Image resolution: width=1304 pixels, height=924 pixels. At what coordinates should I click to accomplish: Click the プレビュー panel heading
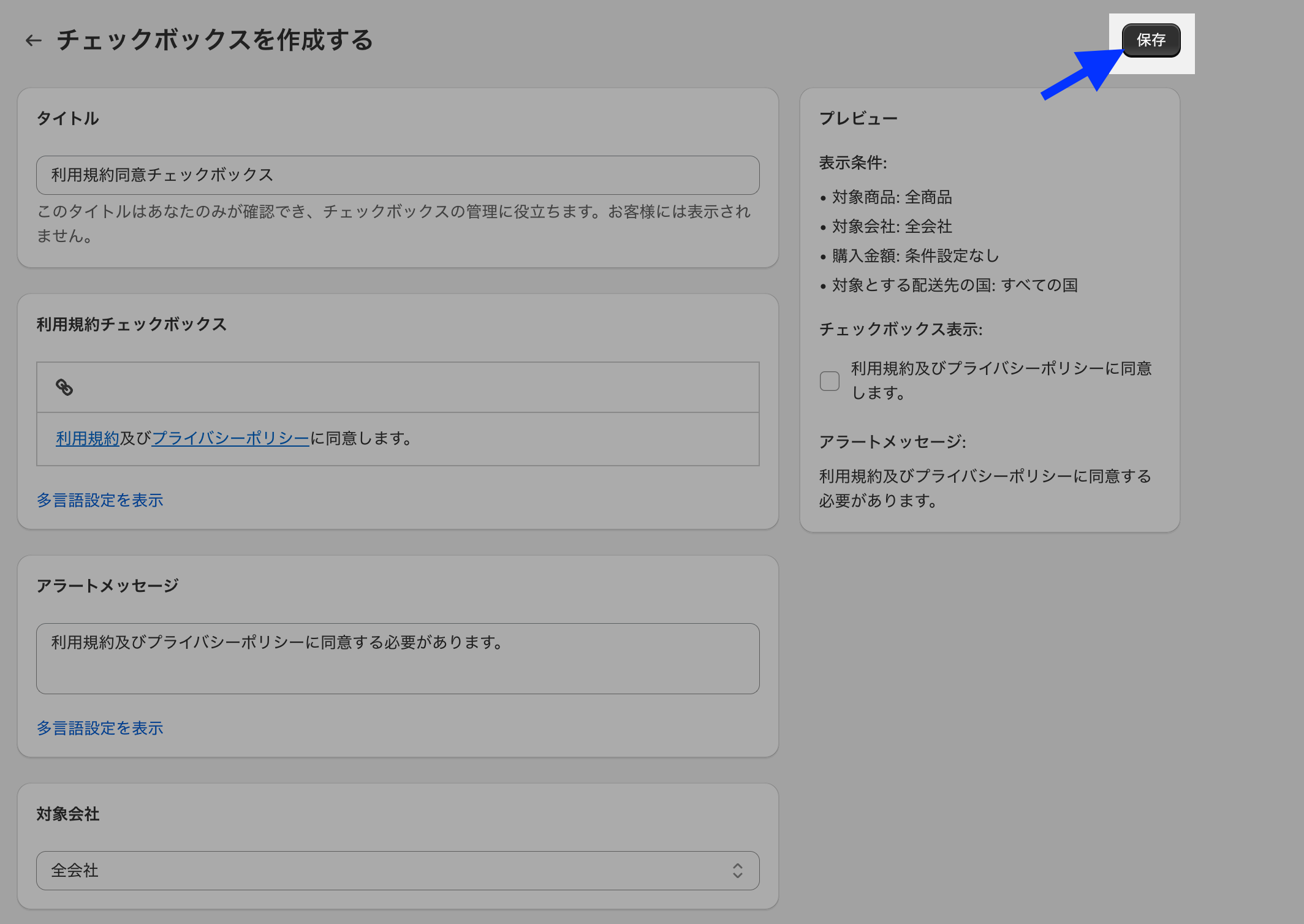pos(858,118)
